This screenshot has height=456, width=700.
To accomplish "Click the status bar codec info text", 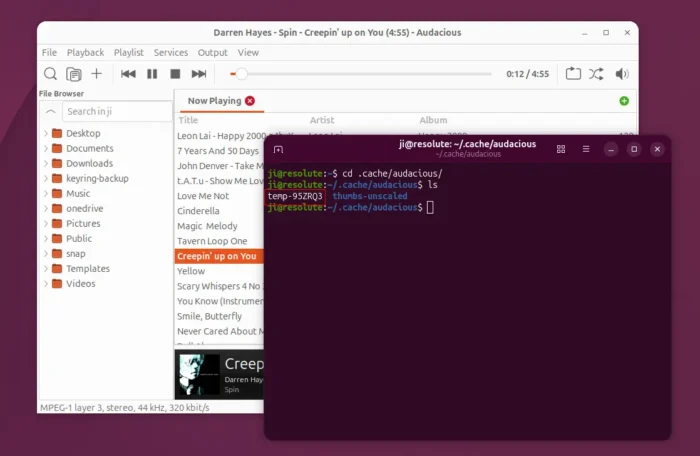I will 125,407.
